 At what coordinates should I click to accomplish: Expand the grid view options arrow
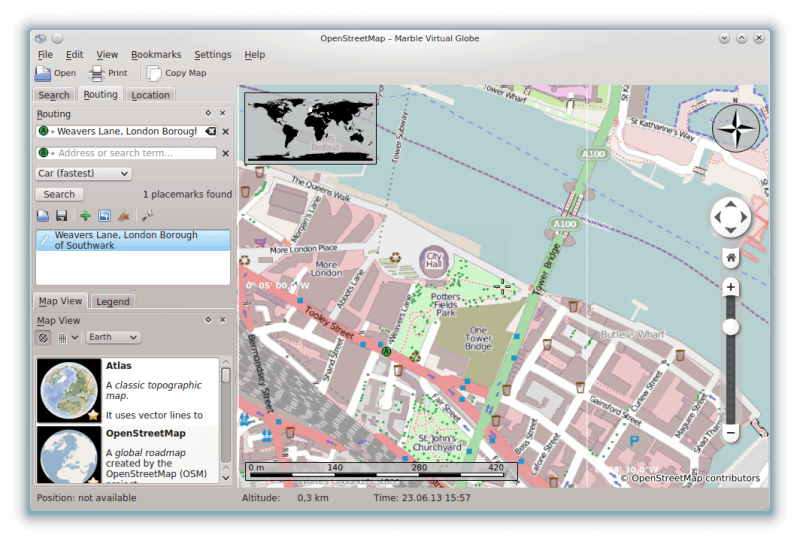coord(75,338)
